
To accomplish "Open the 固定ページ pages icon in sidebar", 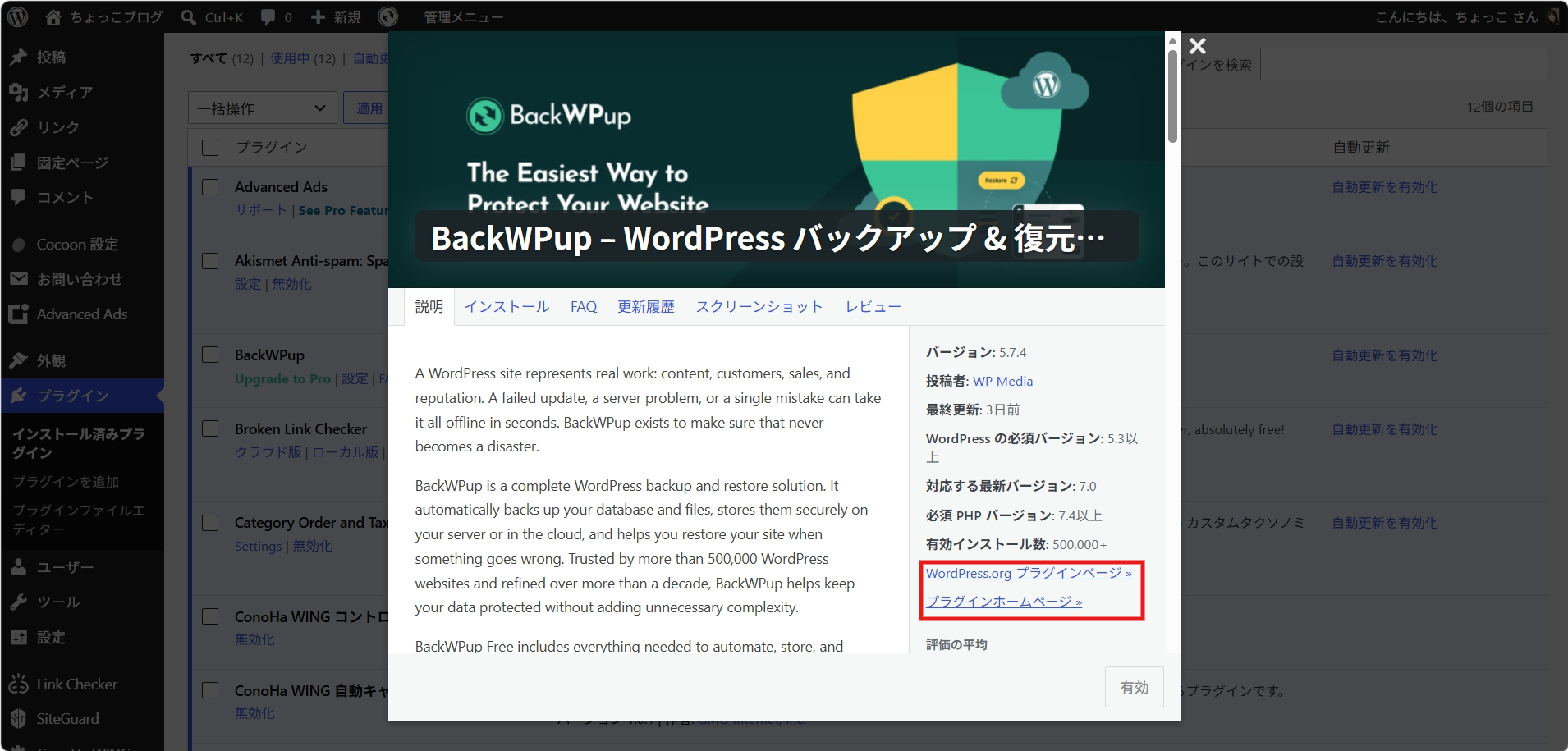I will coord(19,163).
